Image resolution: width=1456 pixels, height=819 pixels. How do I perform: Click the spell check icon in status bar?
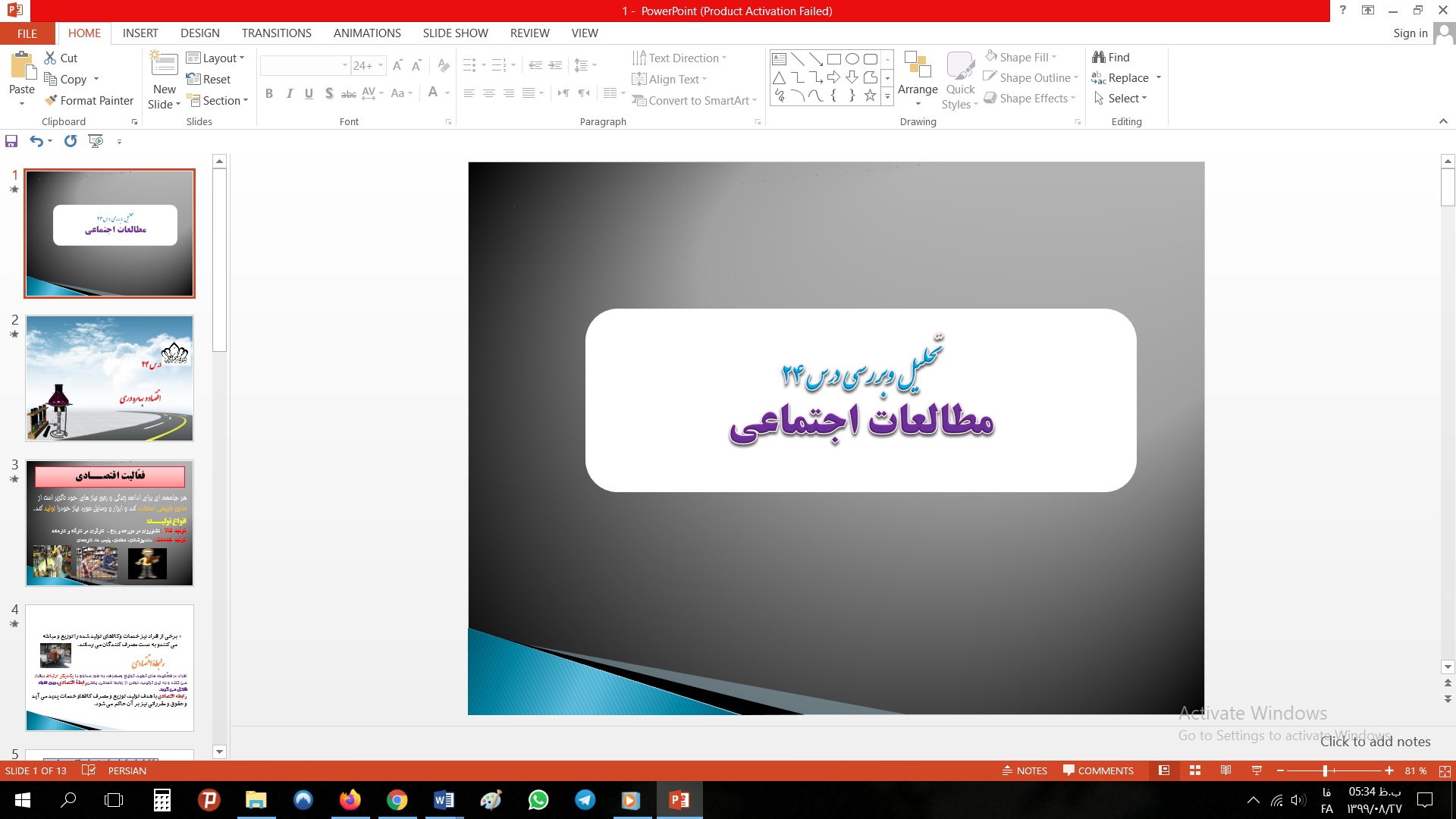(x=89, y=770)
